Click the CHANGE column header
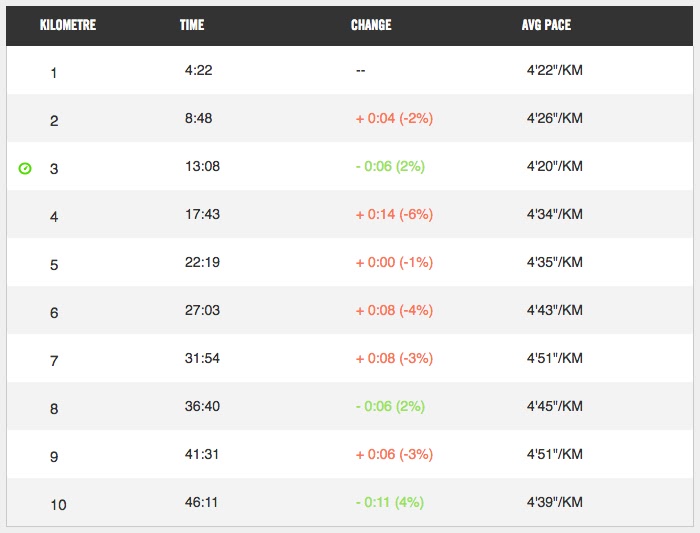Viewport: 700px width, 533px height. tap(371, 24)
